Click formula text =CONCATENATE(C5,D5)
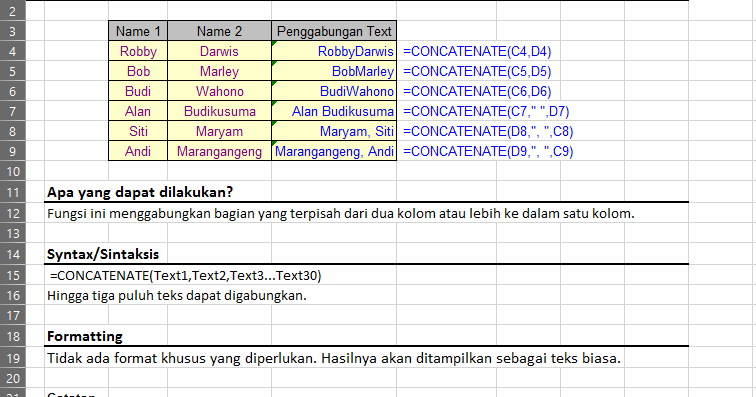Viewport: 756px width, 397px height. coord(477,71)
